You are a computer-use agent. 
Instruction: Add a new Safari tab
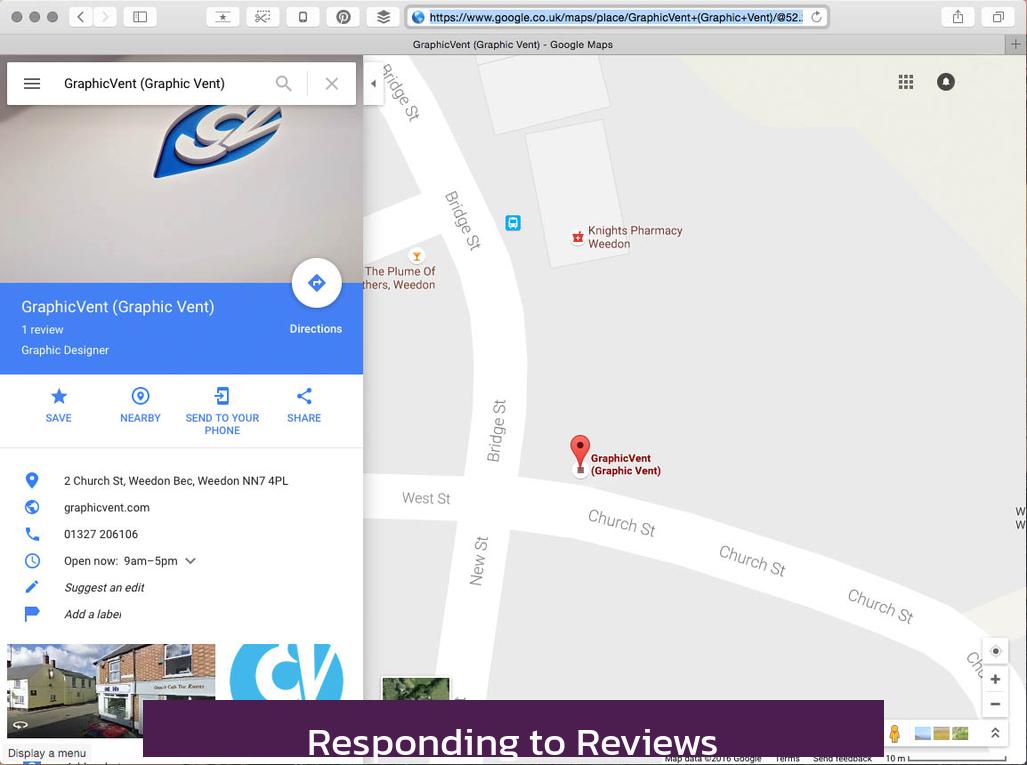click(1015, 45)
